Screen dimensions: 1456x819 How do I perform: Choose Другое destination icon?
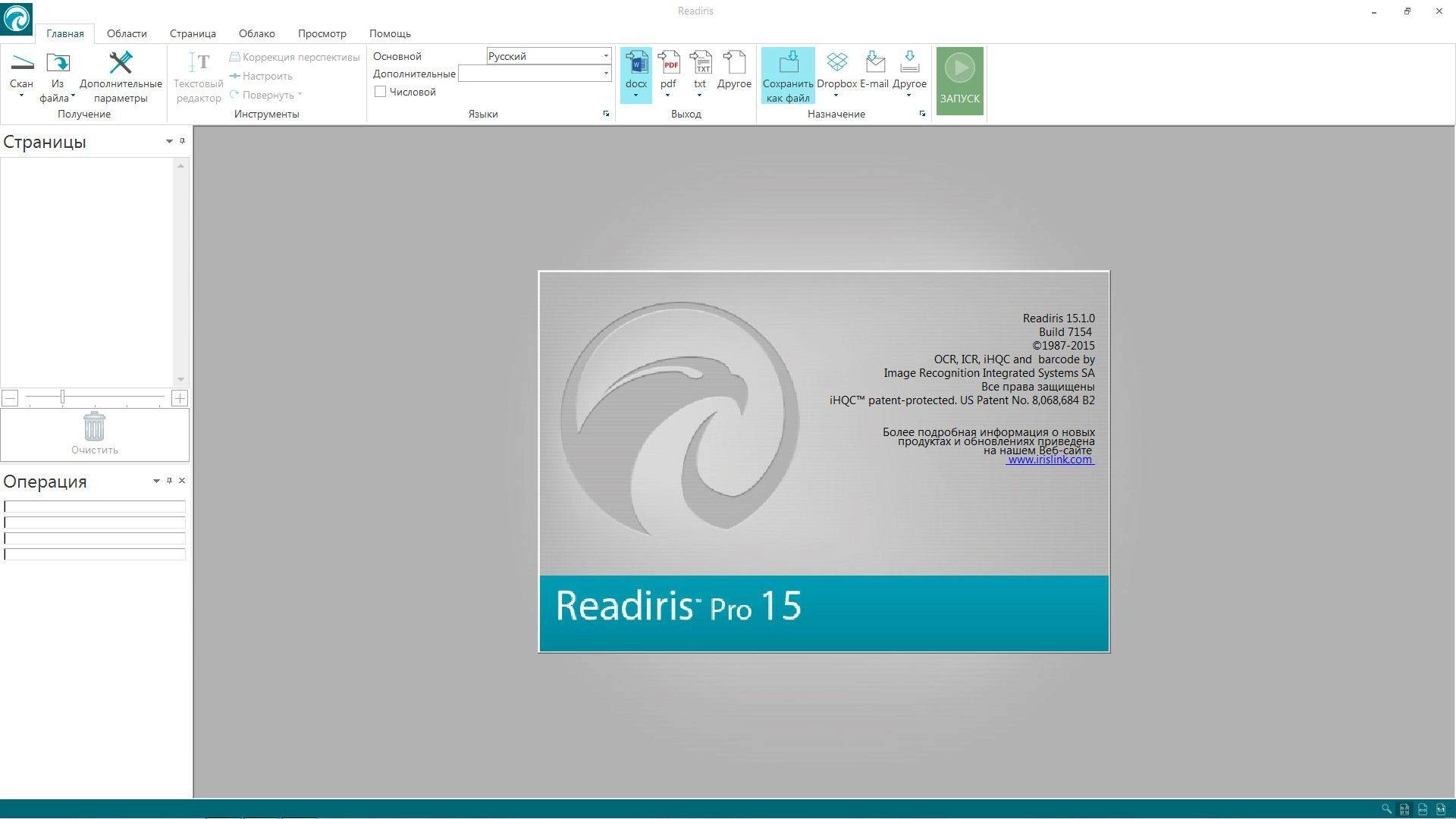(909, 62)
